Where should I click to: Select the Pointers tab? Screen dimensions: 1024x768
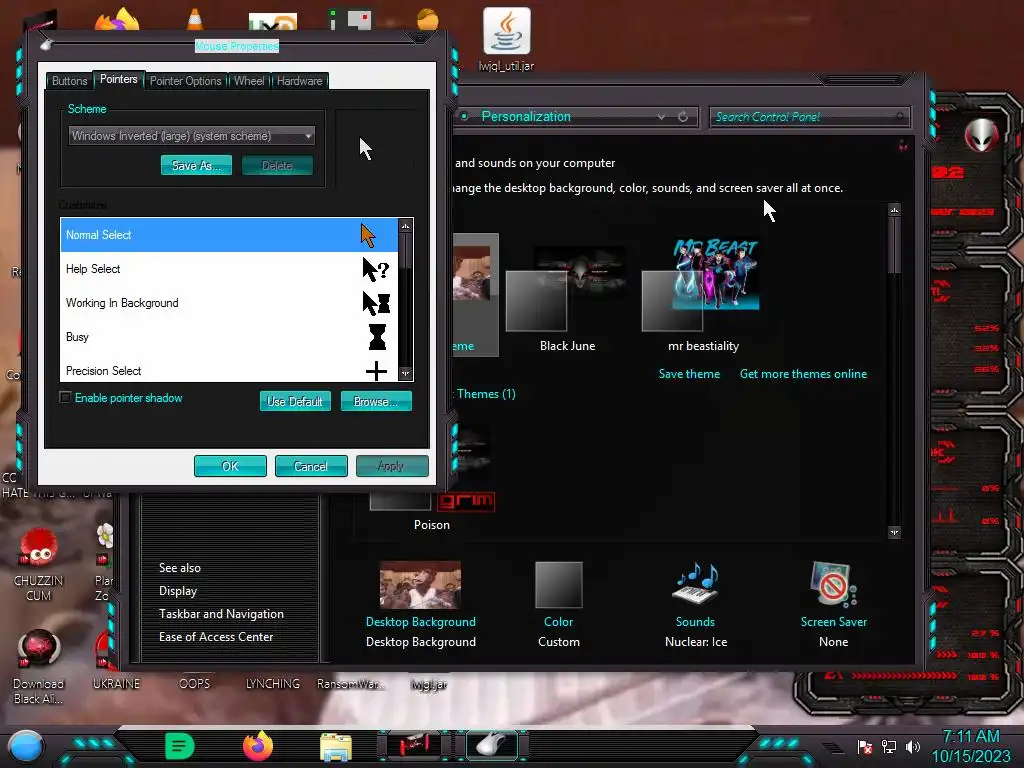tap(118, 79)
